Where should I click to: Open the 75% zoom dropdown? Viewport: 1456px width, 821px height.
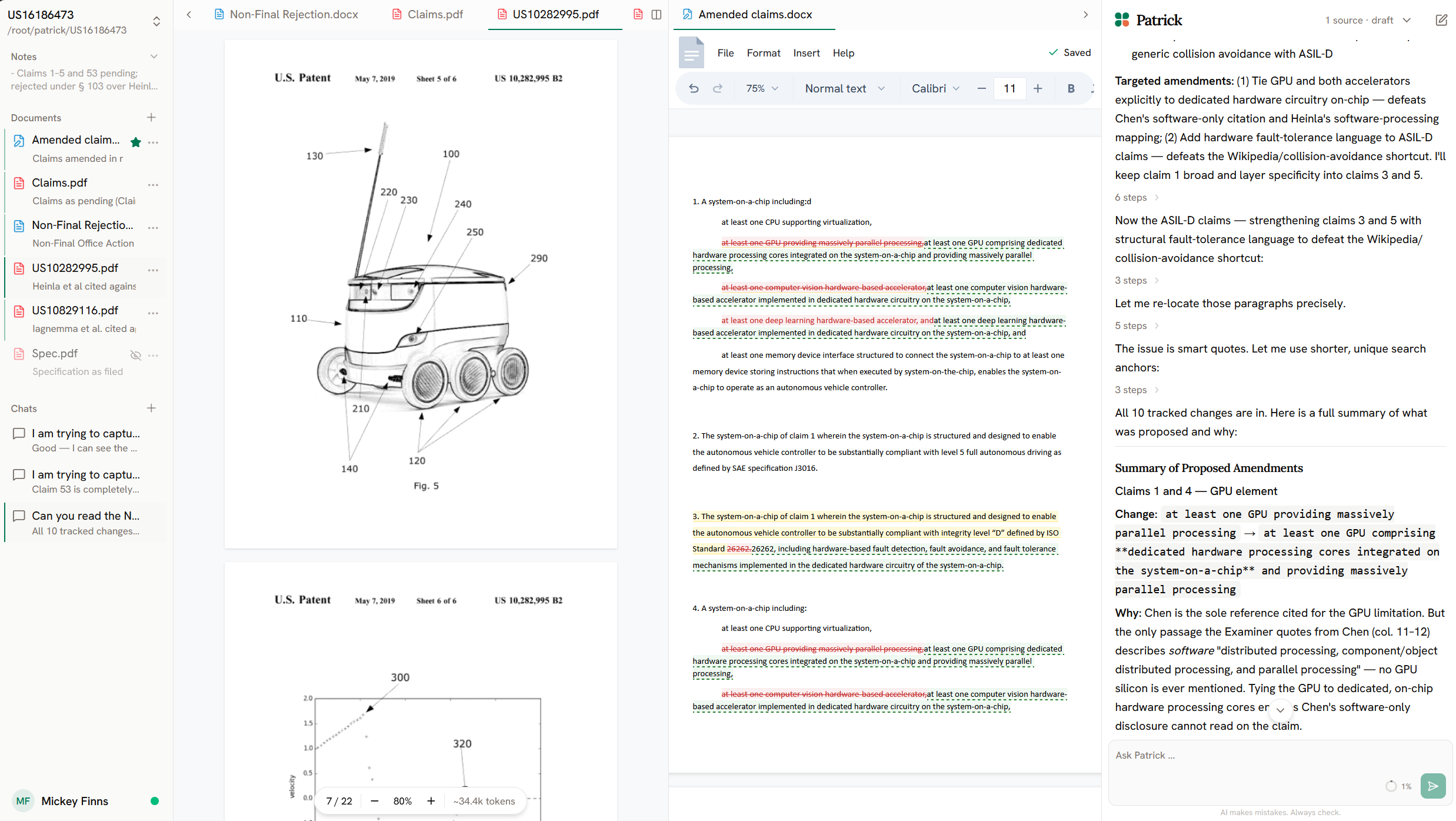(x=762, y=88)
